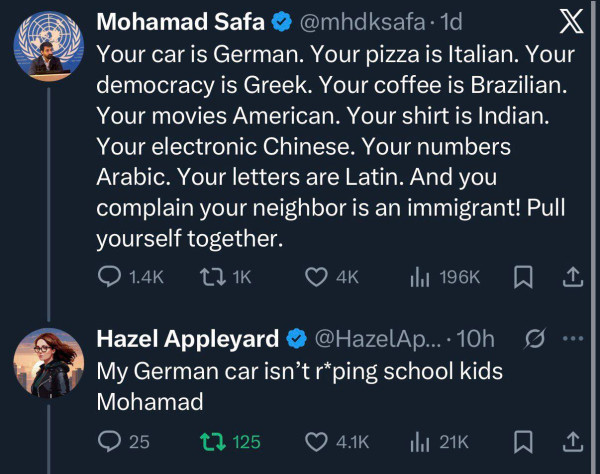Viewport: 600px width, 474px height.
Task: Click the Grok icon on Hazel's reply
Action: [x=534, y=339]
